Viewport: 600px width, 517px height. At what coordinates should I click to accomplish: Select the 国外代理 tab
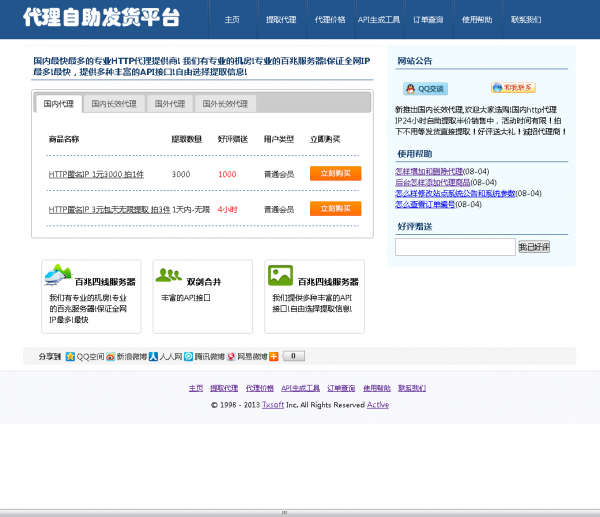click(x=171, y=103)
